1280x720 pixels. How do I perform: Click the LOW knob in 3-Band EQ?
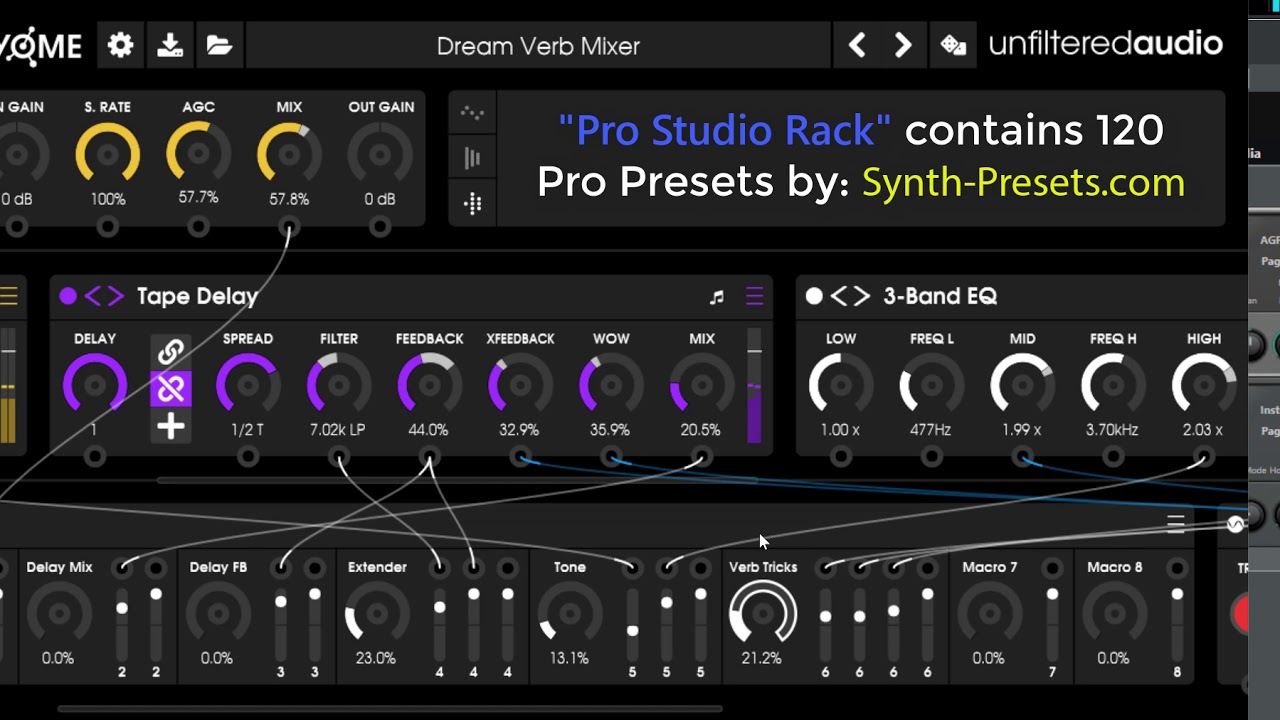pos(841,385)
